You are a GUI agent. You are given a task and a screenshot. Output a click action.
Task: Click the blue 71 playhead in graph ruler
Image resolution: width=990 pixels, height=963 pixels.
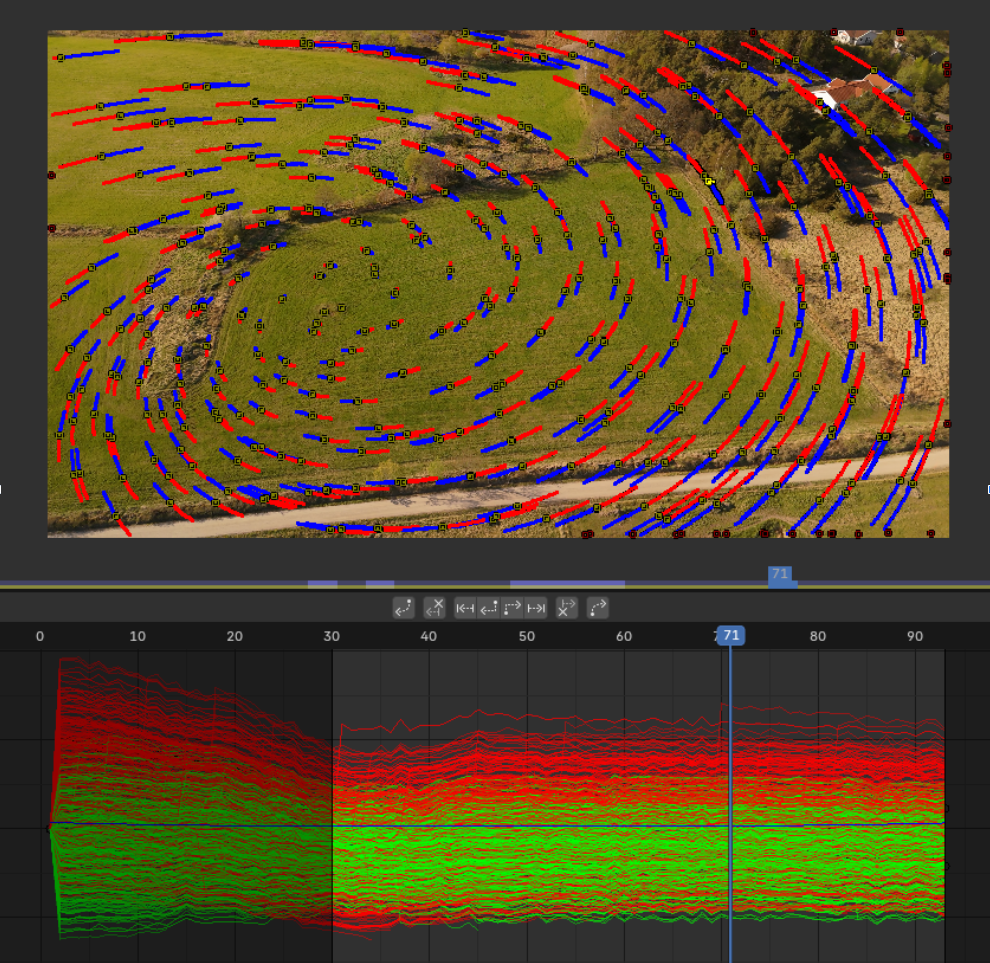click(x=731, y=635)
